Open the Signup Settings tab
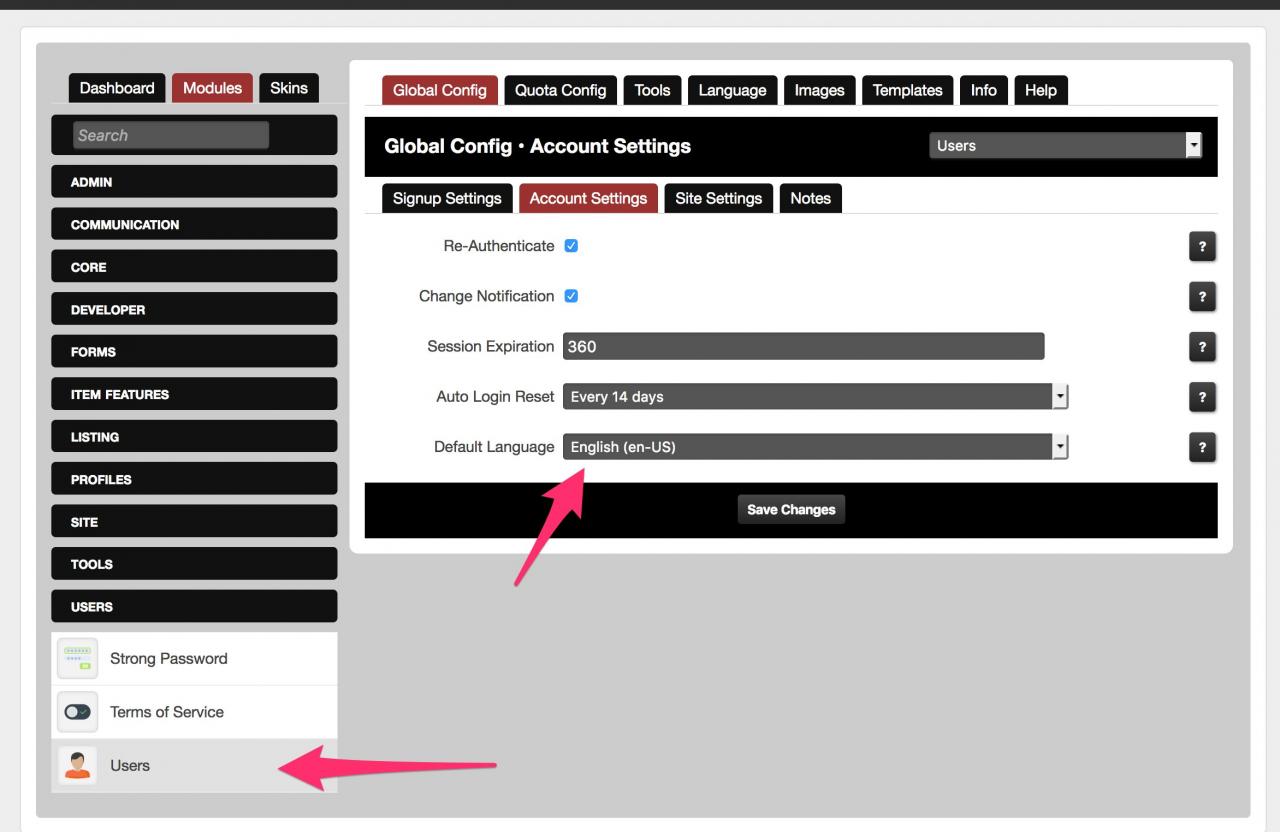This screenshot has height=832, width=1280. click(447, 198)
